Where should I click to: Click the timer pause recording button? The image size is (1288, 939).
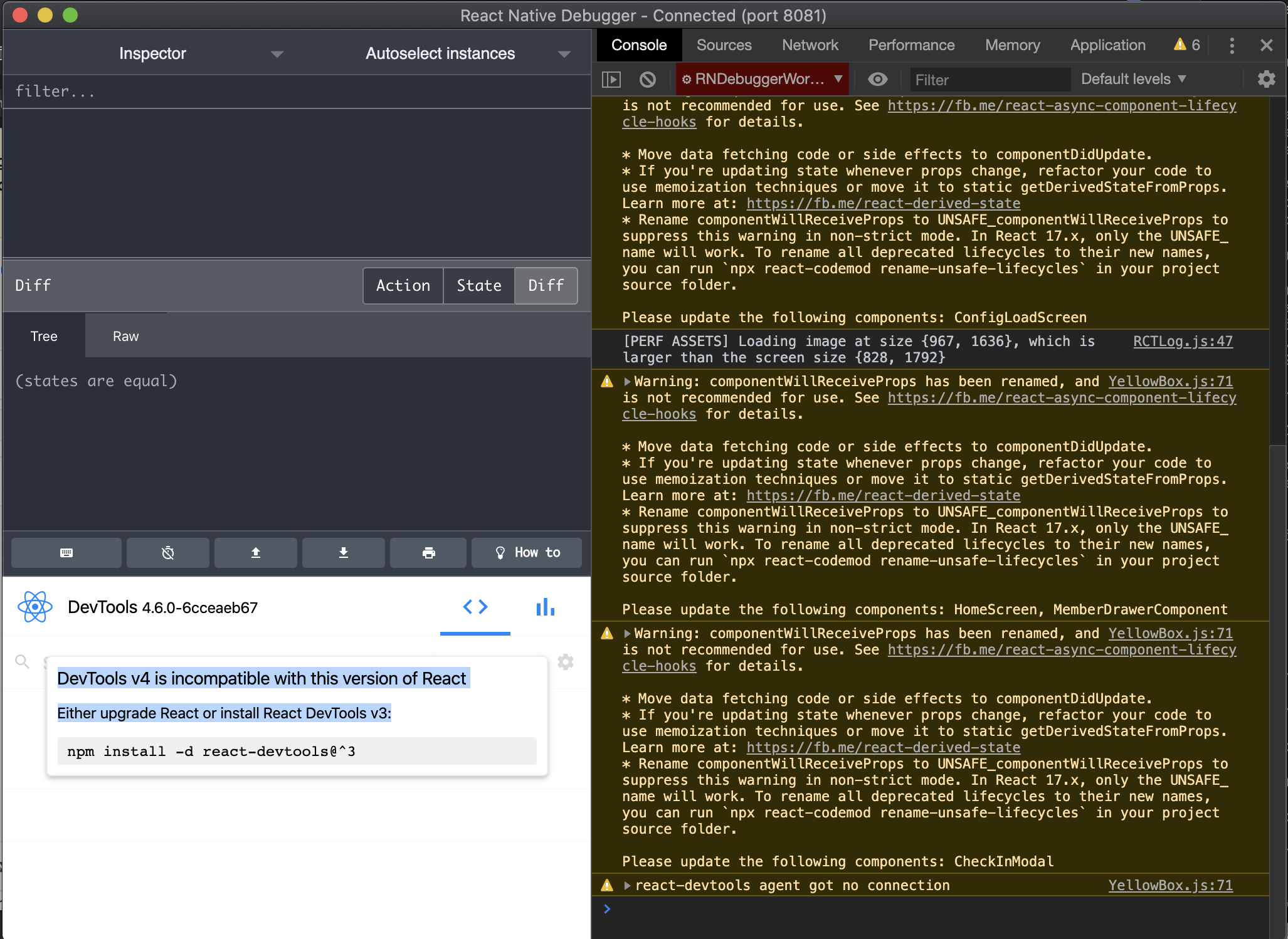coord(167,553)
